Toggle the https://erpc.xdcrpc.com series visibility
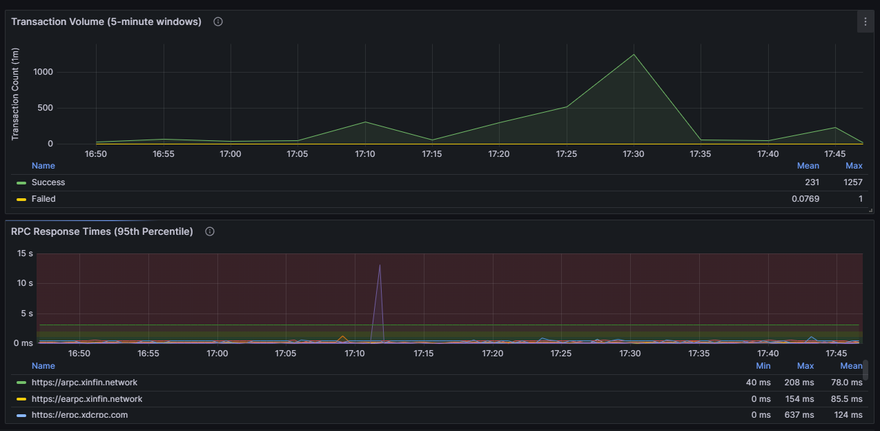Image resolution: width=880 pixels, height=431 pixels. [x=79, y=415]
